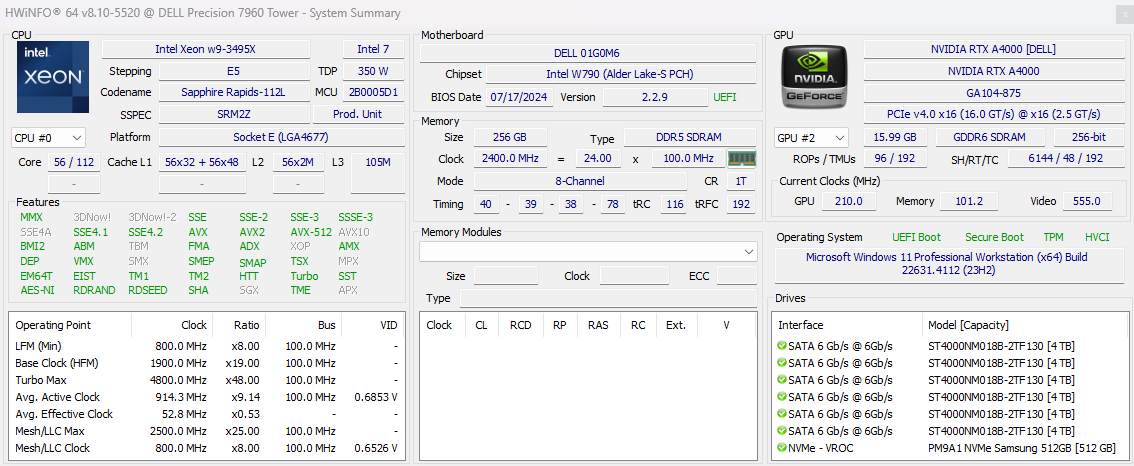Click the Ratio column header
Viewport: 1134px width, 466px height.
[x=239, y=325]
